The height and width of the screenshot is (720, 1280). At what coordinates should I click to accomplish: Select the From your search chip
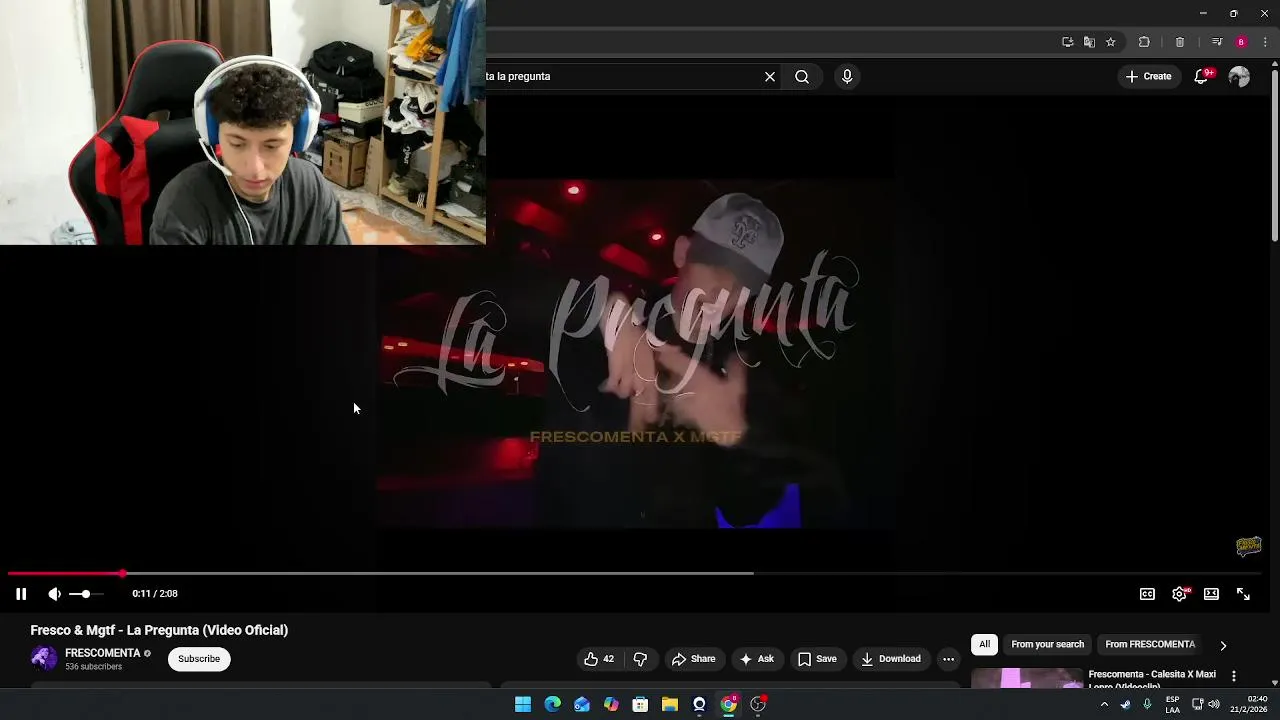coord(1047,644)
